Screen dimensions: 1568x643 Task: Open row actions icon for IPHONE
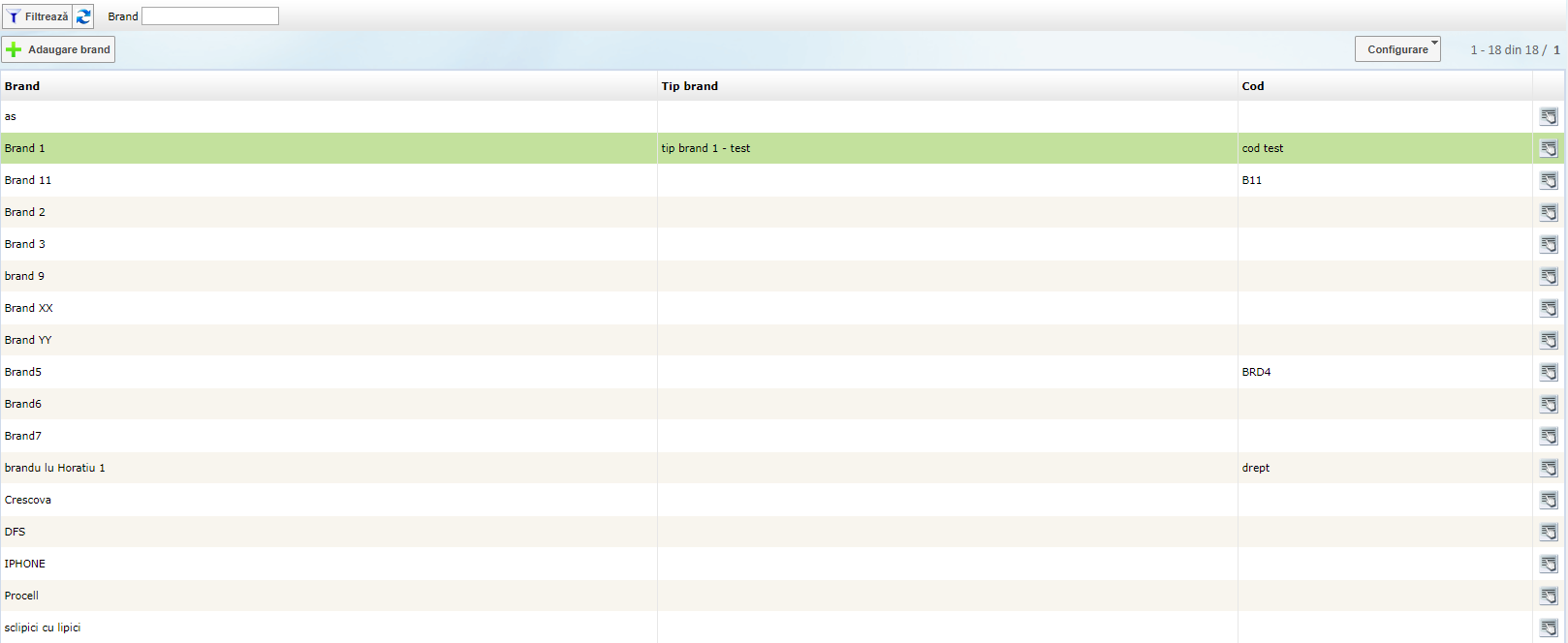click(1549, 564)
